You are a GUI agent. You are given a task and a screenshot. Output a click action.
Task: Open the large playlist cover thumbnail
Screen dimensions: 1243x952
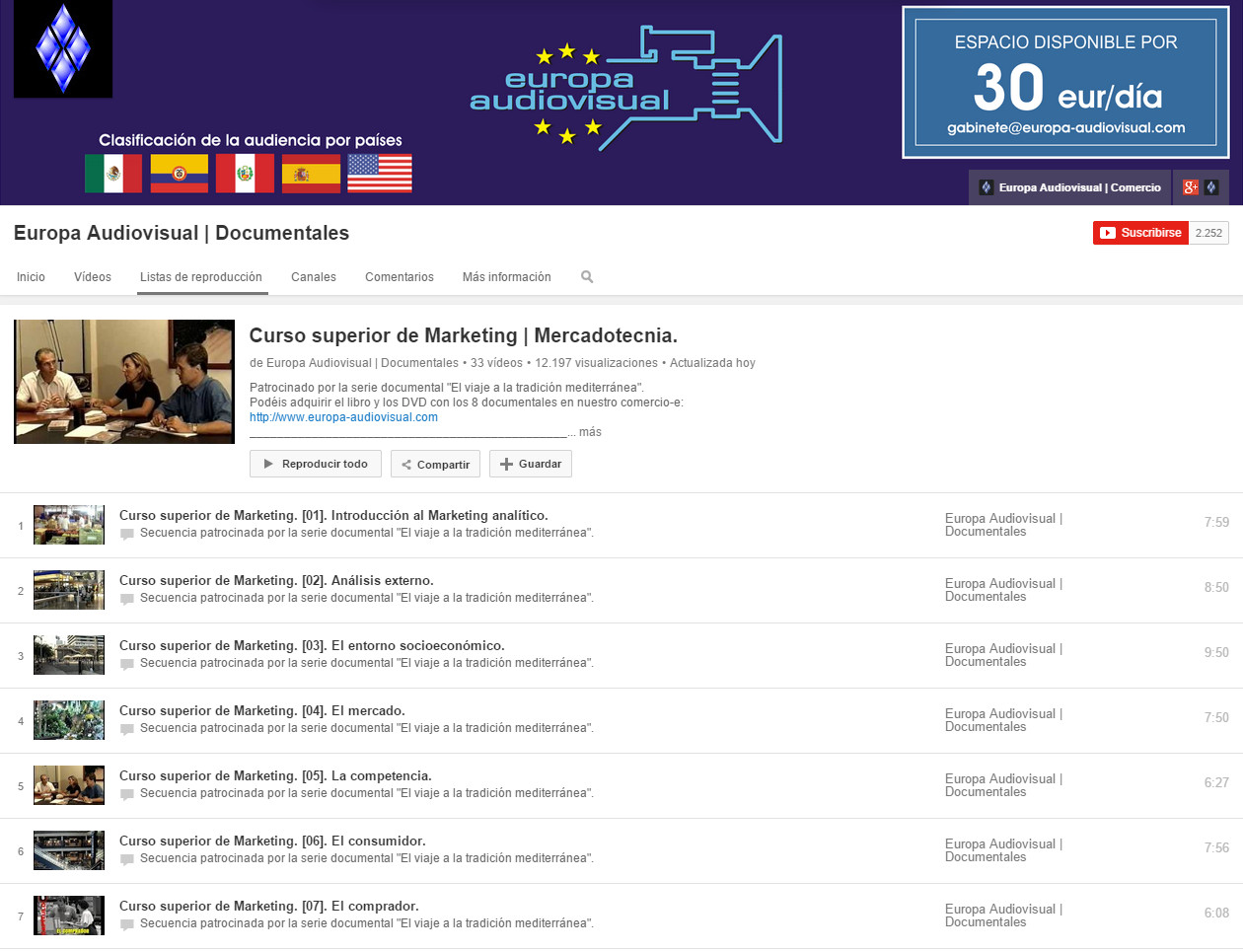click(124, 382)
